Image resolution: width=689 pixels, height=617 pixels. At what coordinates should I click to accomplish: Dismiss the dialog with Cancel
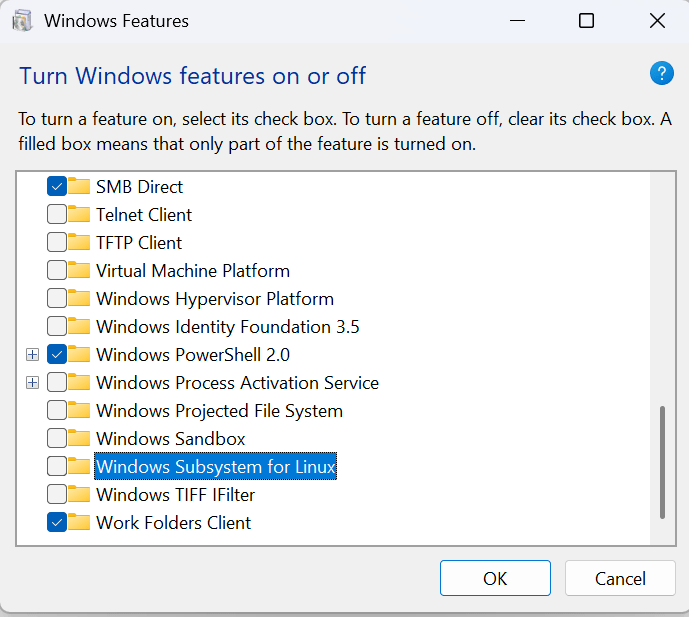pos(620,578)
